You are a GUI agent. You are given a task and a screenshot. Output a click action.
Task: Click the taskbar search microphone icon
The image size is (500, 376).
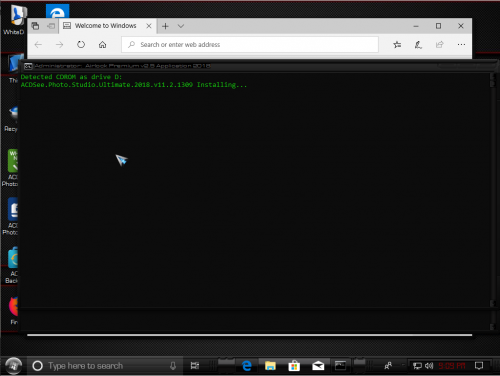coord(173,366)
